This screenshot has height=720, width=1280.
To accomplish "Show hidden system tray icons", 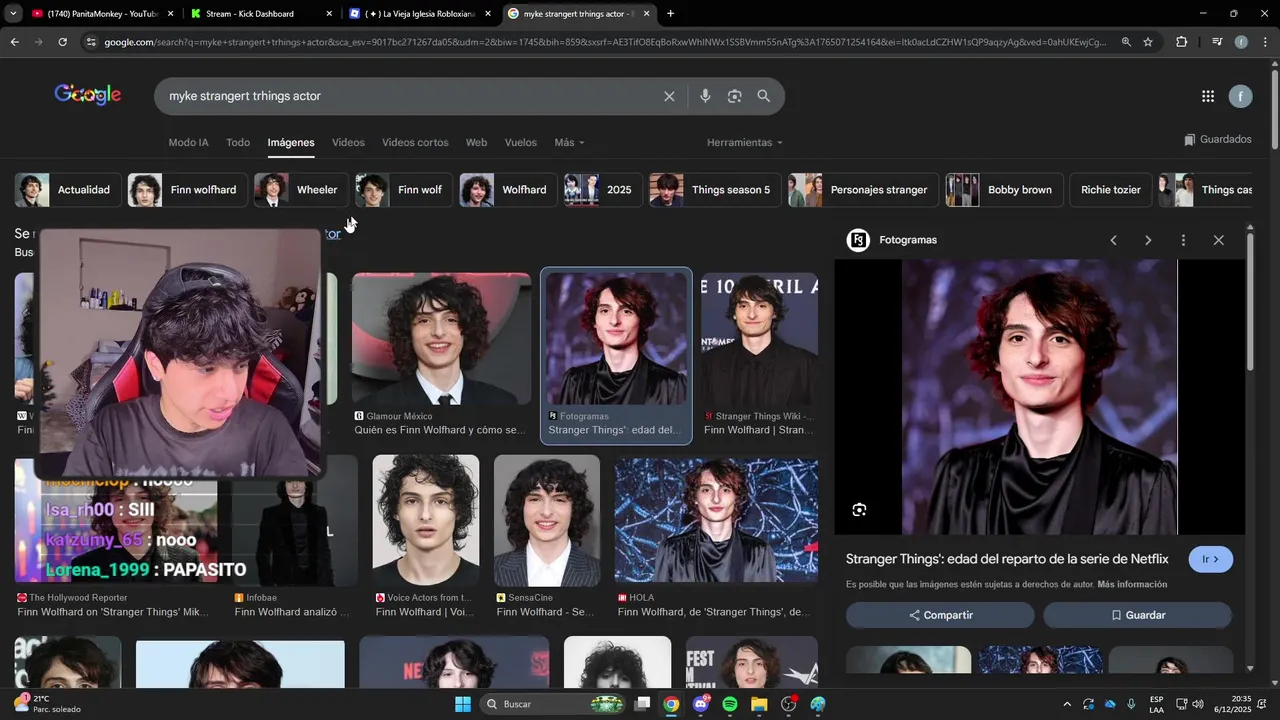I will coord(1066,704).
